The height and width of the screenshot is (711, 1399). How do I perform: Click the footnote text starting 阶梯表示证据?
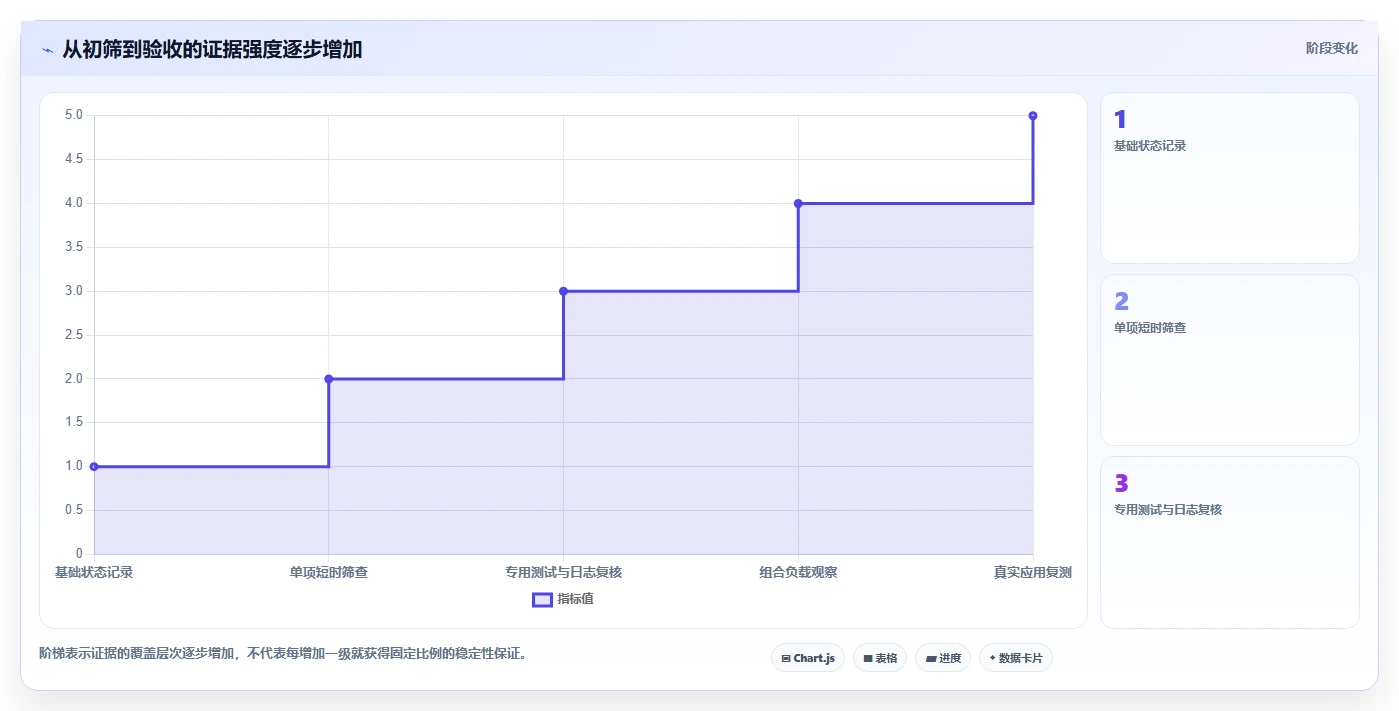click(283, 654)
